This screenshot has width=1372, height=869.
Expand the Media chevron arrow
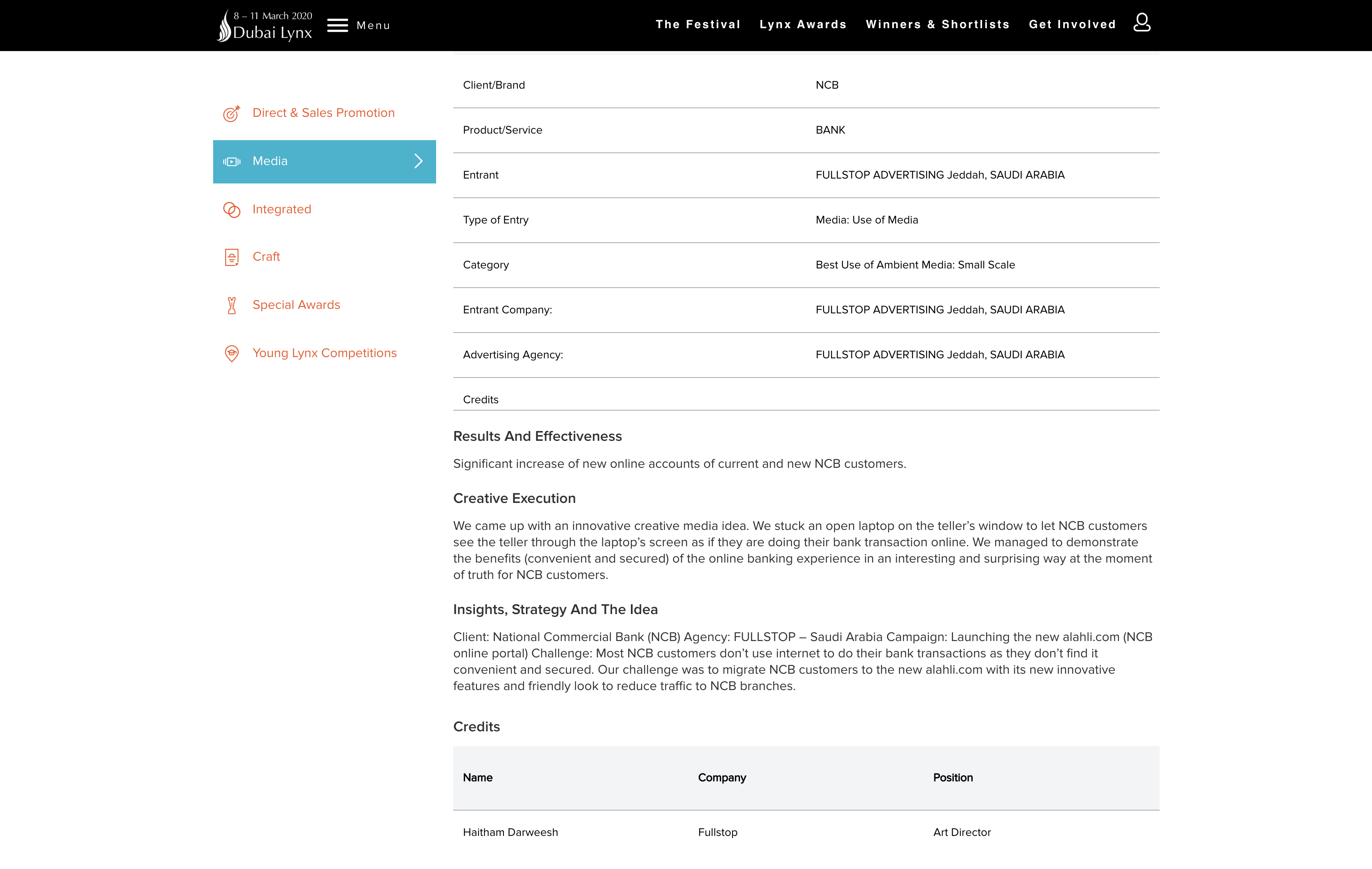(x=418, y=161)
